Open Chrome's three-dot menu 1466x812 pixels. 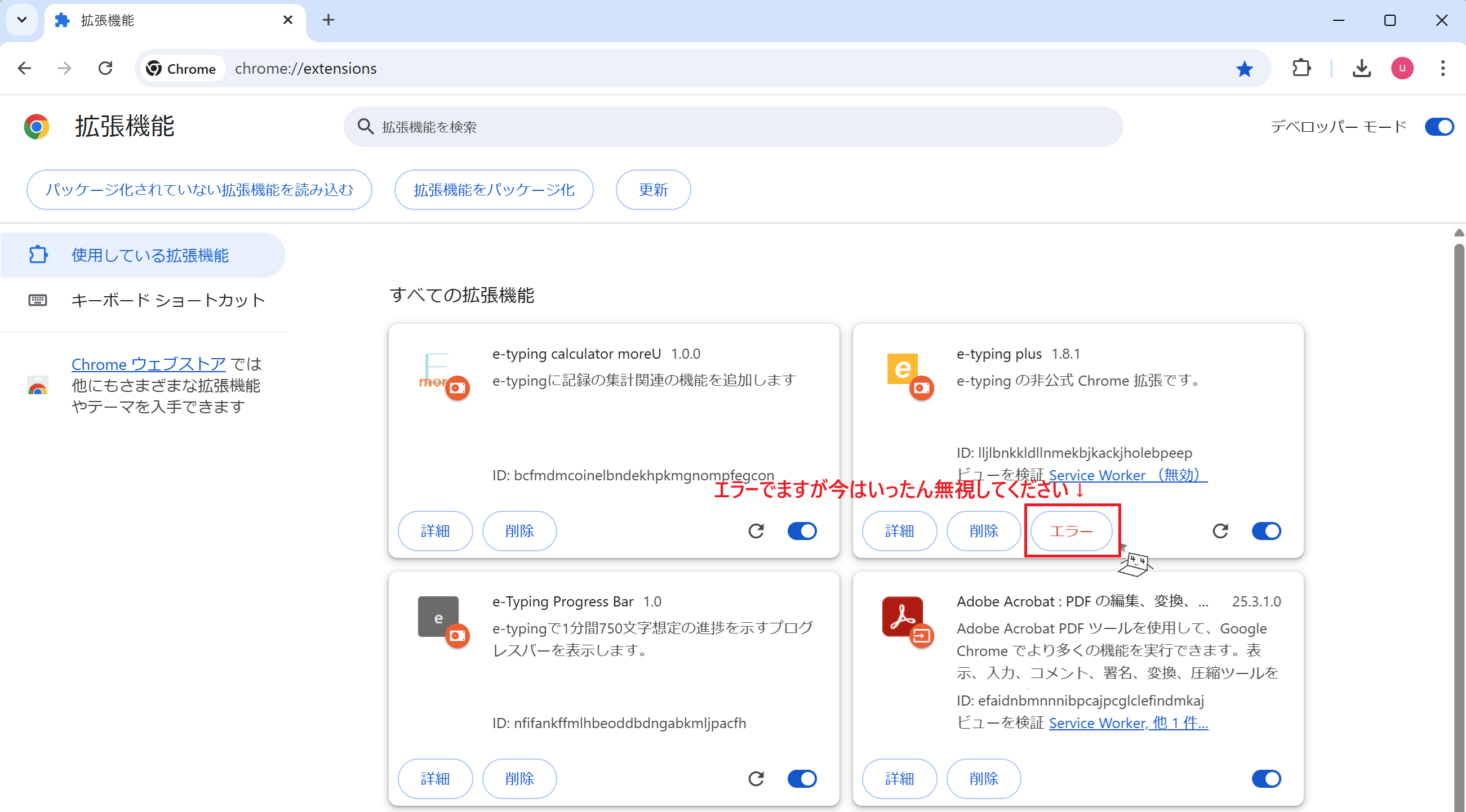tap(1443, 68)
